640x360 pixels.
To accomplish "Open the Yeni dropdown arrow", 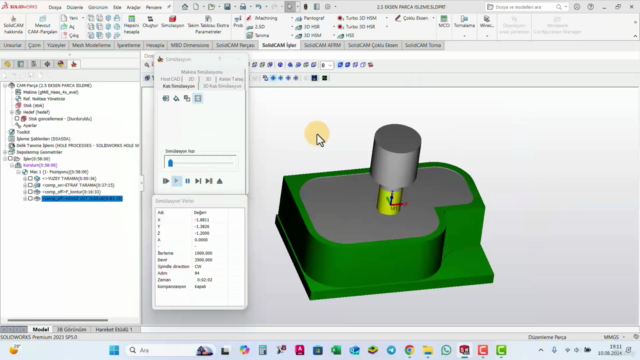I will click(x=82, y=18).
